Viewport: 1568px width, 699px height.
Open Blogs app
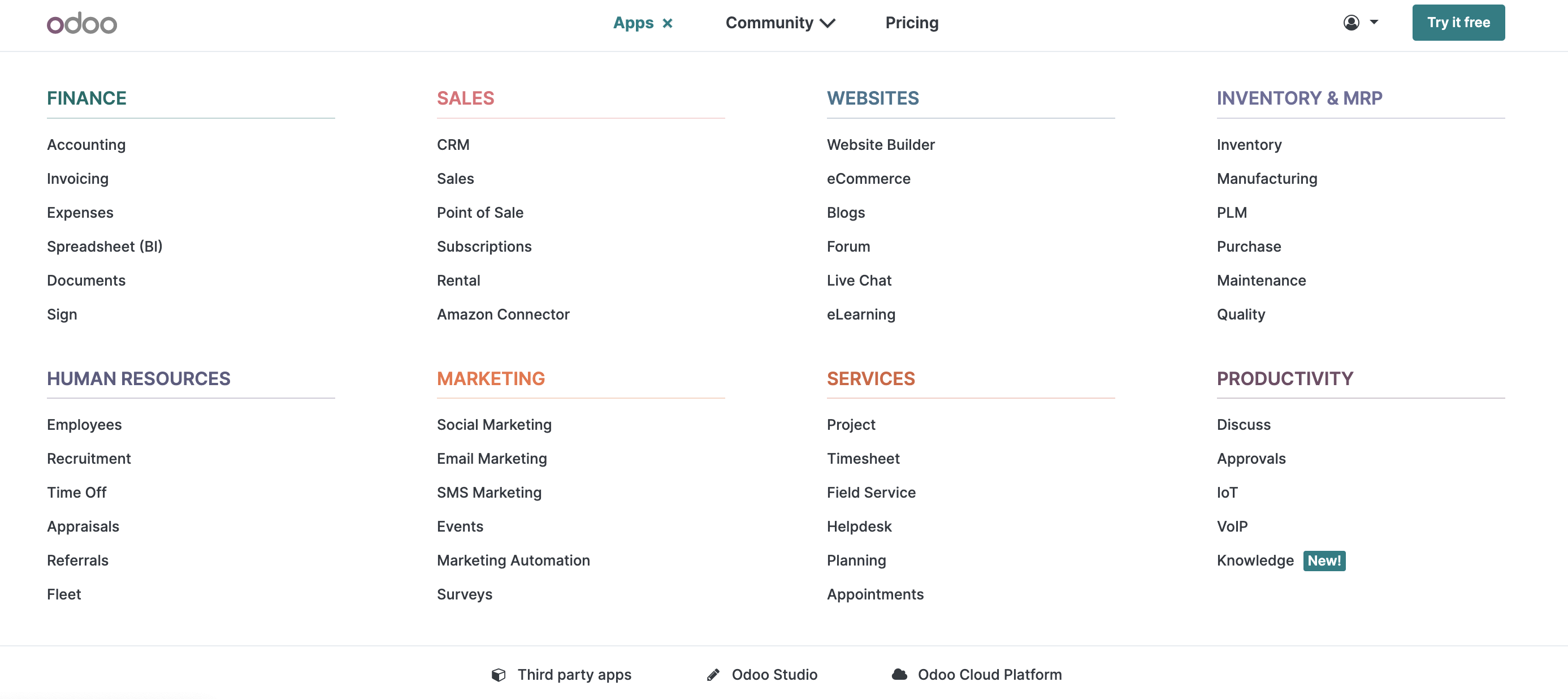tap(846, 213)
